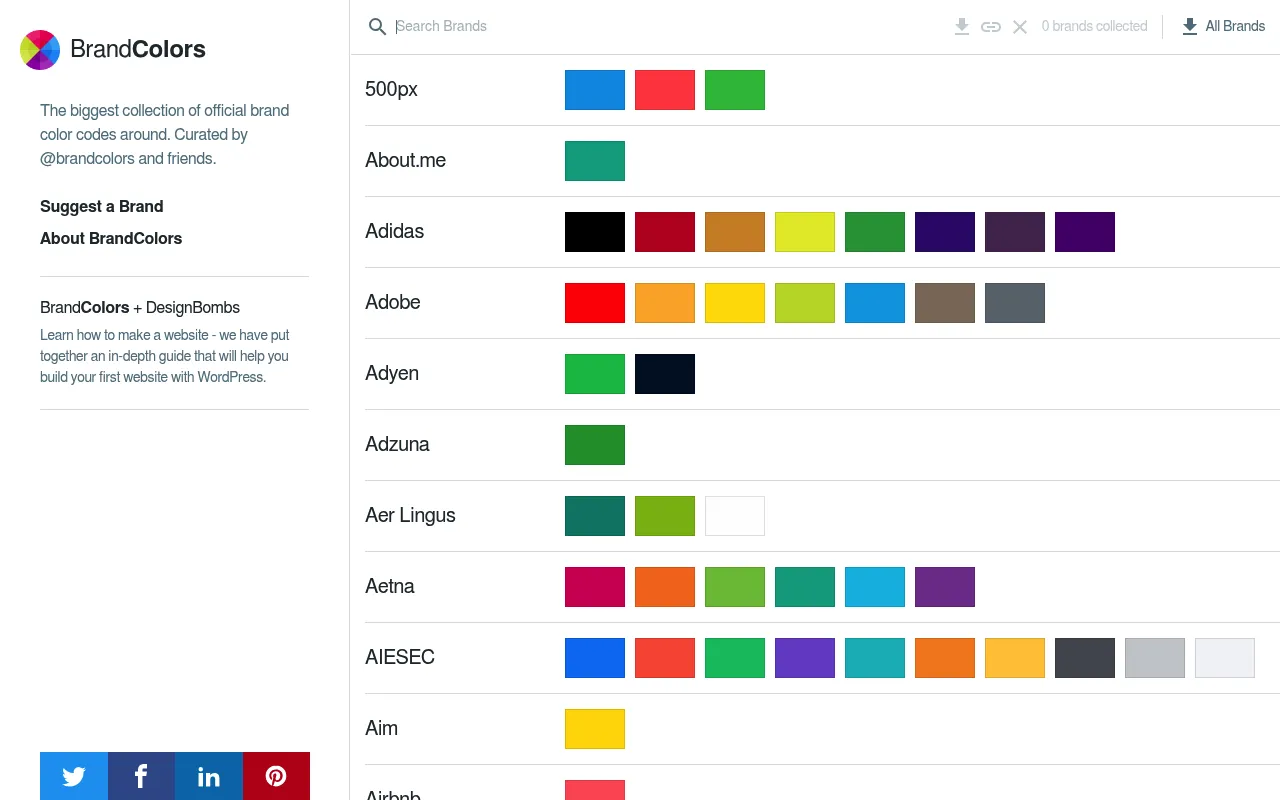Select the Adidas brand name
The width and height of the screenshot is (1280, 800).
click(395, 231)
